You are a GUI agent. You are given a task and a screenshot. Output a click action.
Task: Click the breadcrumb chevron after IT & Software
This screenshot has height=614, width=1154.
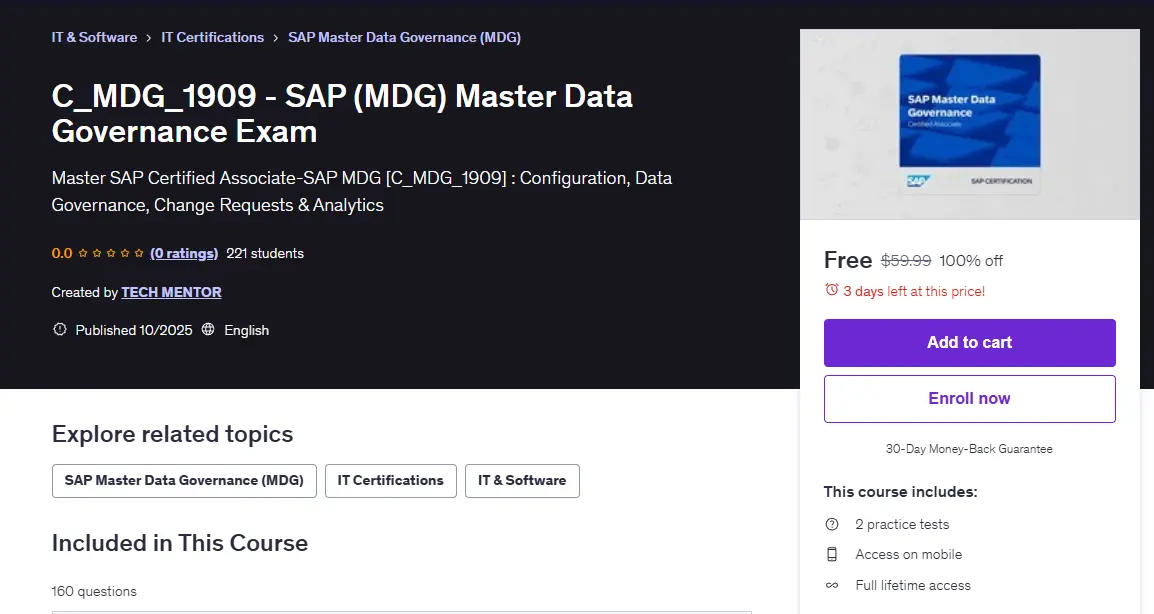149,38
